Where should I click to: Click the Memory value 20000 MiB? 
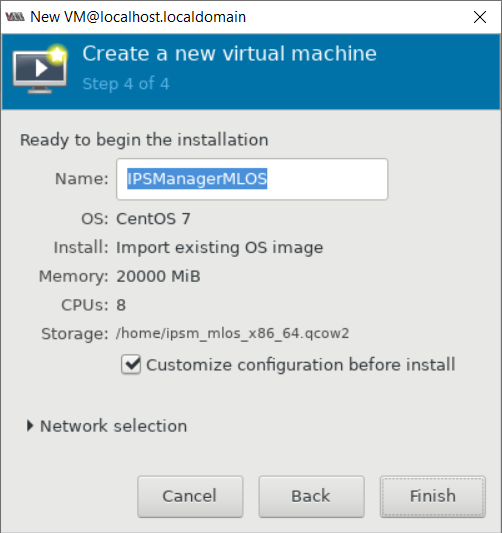tap(158, 276)
